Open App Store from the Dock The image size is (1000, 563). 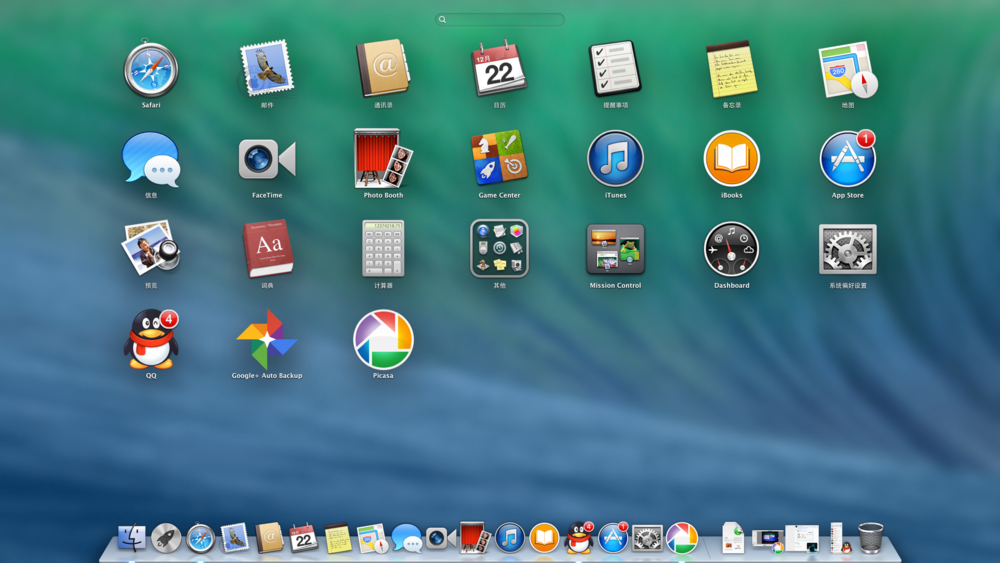tap(613, 538)
